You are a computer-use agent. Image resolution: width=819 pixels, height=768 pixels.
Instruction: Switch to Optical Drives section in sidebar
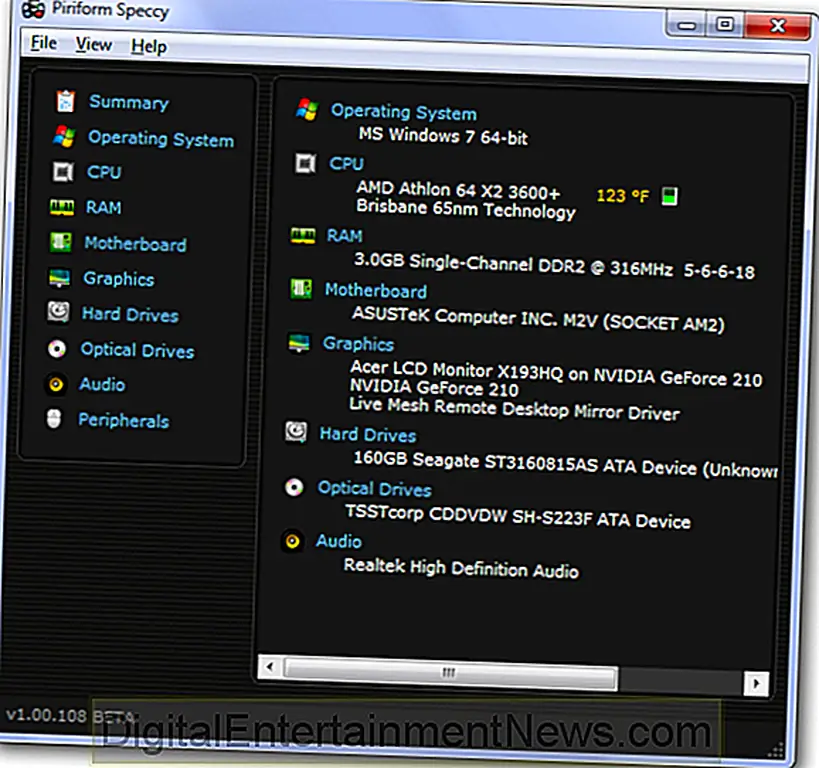(137, 350)
